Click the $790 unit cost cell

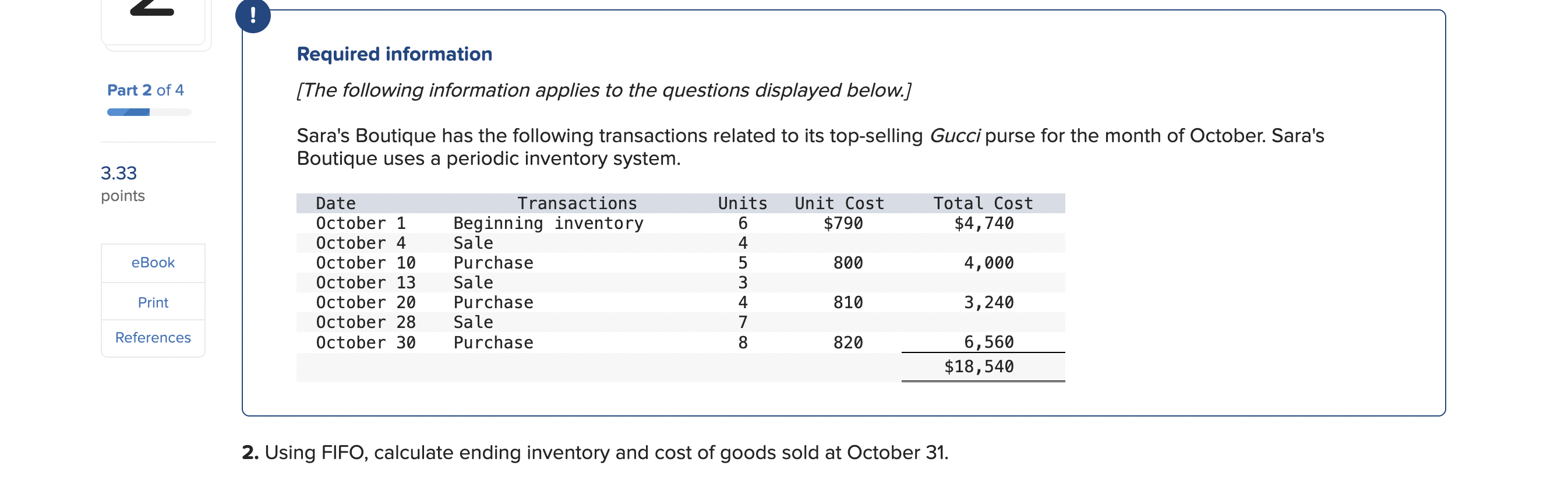point(842,224)
